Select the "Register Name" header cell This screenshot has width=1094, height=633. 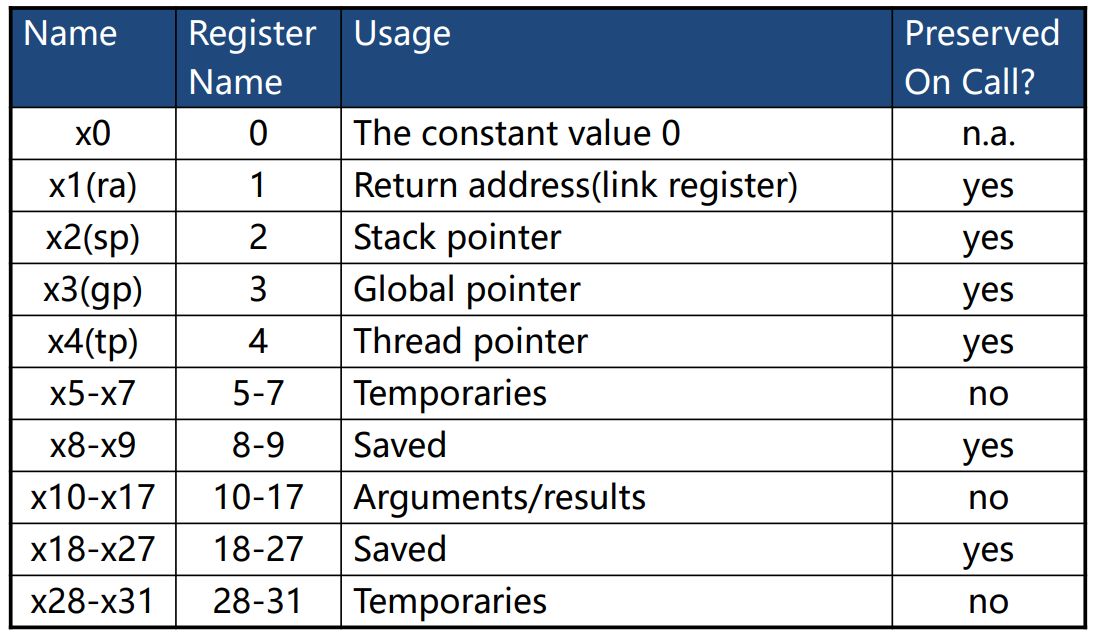tap(252, 57)
